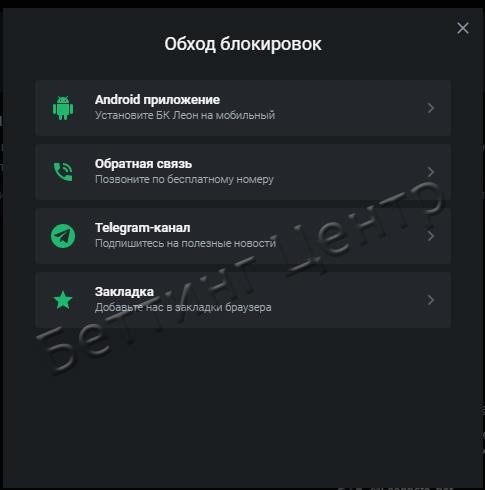Expand the Telegram-канал chevron arrow
The image size is (485, 490).
point(430,236)
